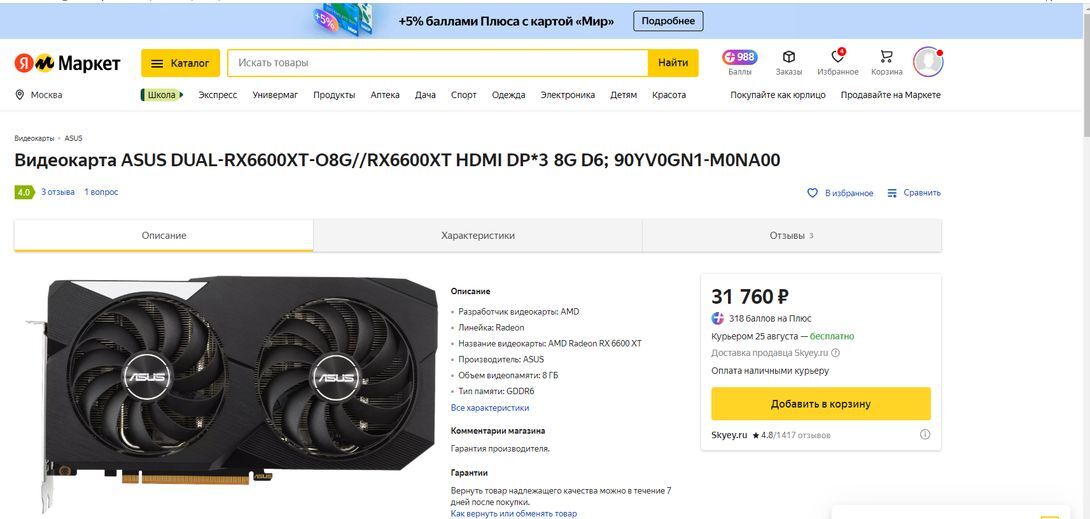Click the user profile avatar

point(928,62)
